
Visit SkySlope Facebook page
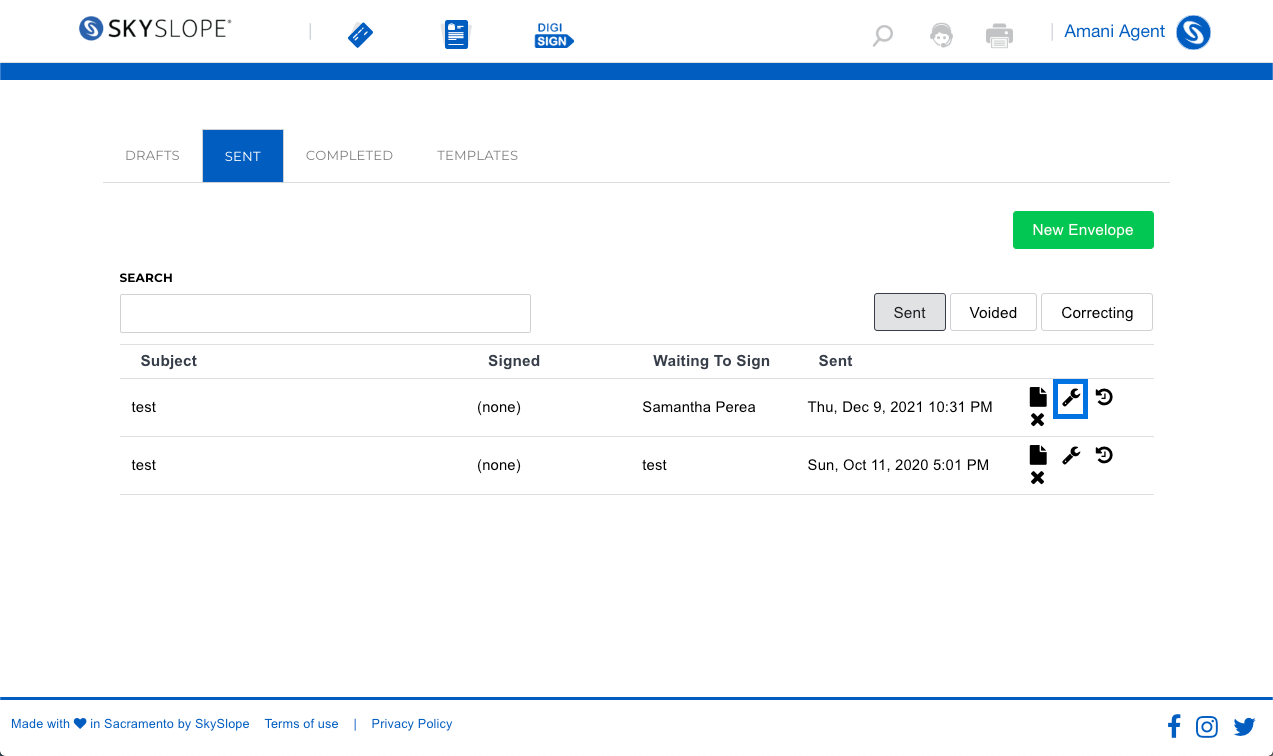1174,726
